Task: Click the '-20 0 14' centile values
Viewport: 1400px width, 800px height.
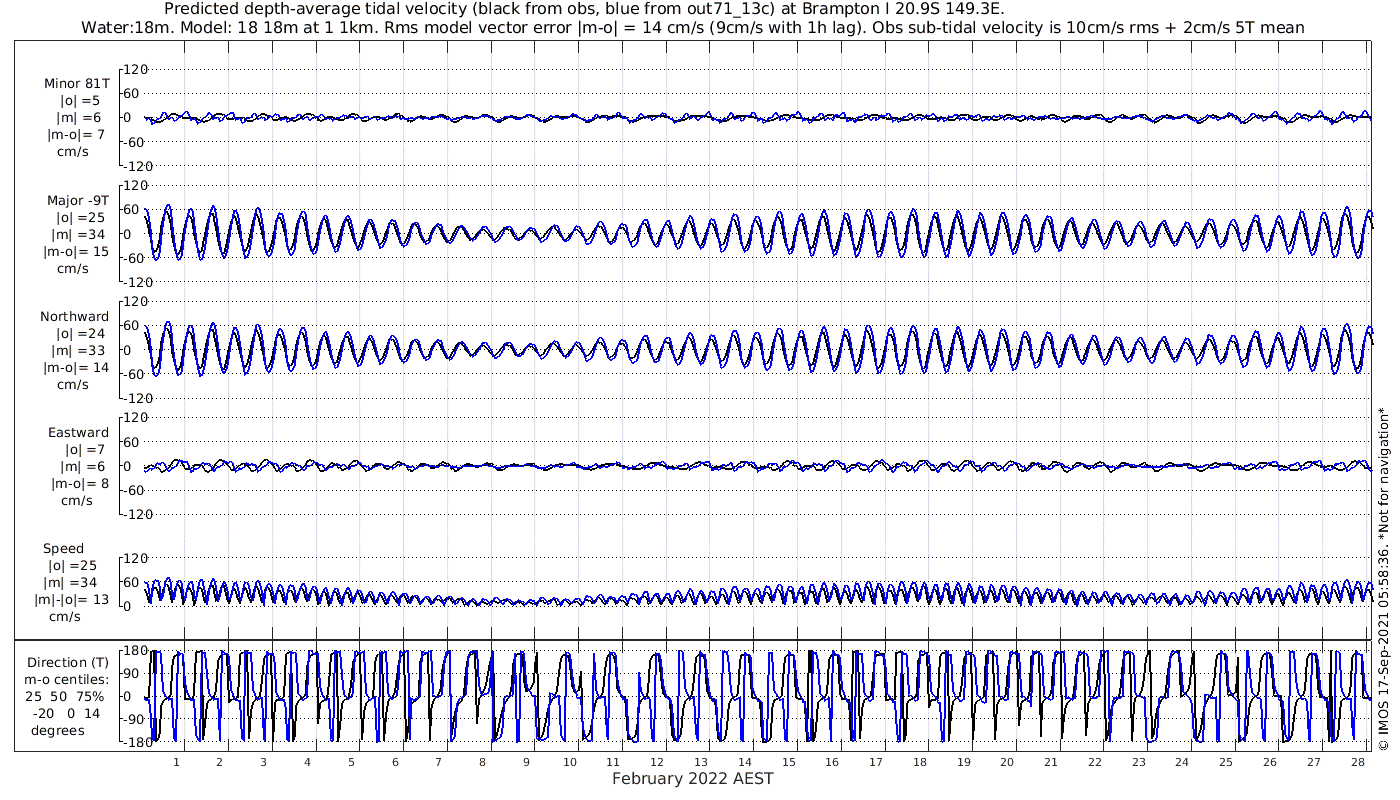Action: (65, 714)
